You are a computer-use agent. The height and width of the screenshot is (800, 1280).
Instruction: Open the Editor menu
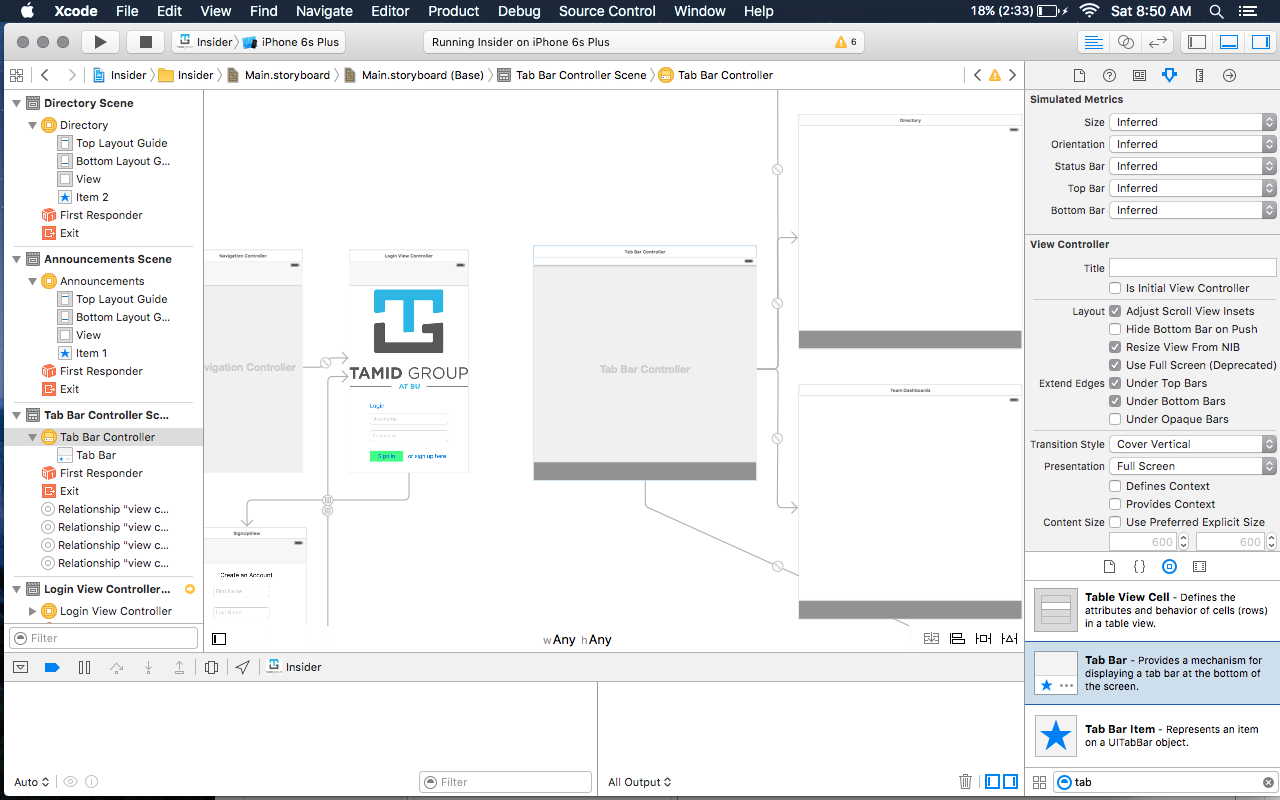(390, 11)
